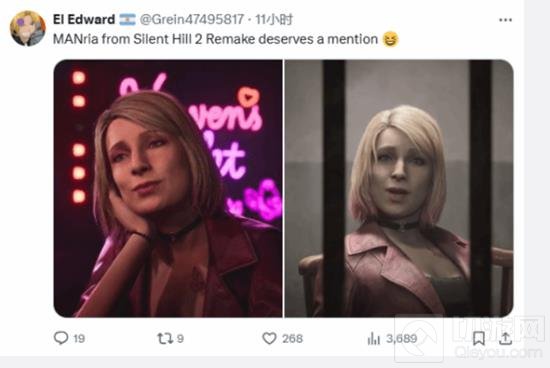550x368 pixels.
Task: Click the retweet arrows icon
Action: pos(164,339)
